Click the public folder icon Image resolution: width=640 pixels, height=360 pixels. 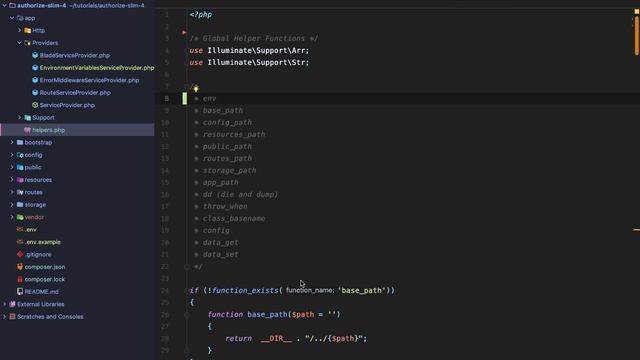(20, 167)
